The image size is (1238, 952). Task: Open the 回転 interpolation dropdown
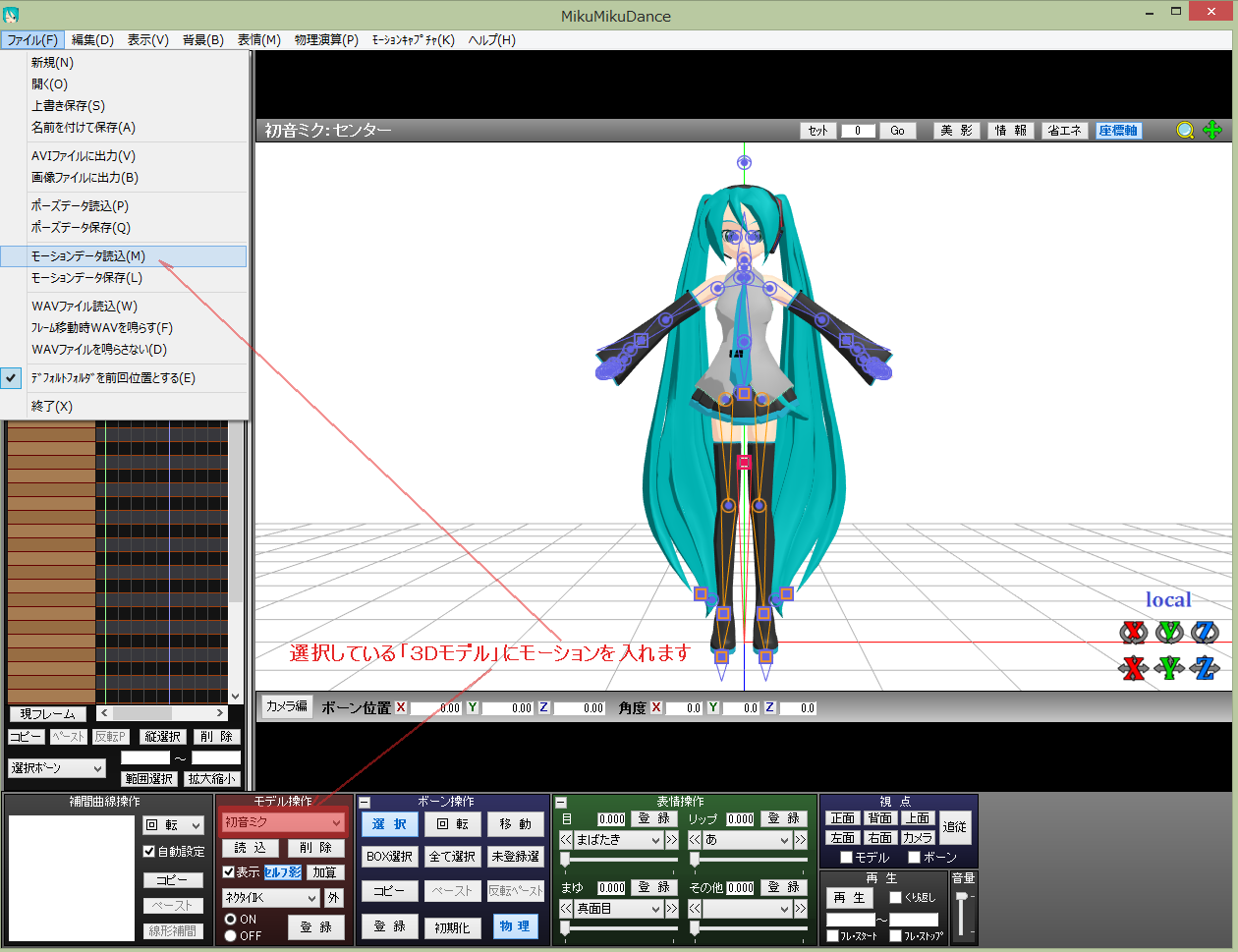coord(174,825)
